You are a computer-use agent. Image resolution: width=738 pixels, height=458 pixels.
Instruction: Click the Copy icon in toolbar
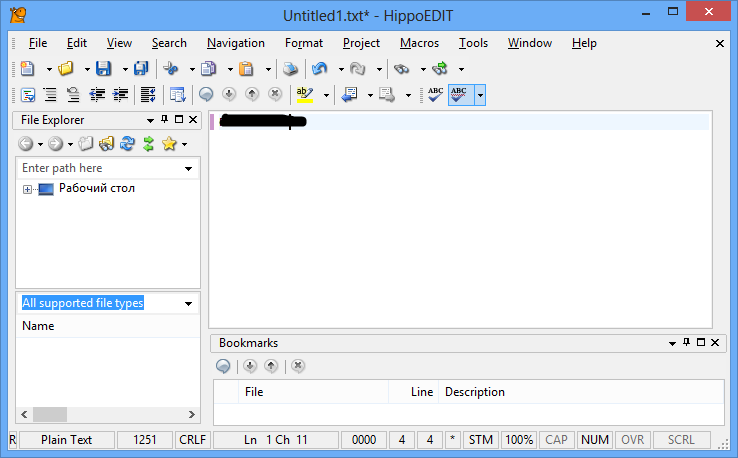pyautogui.click(x=209, y=69)
